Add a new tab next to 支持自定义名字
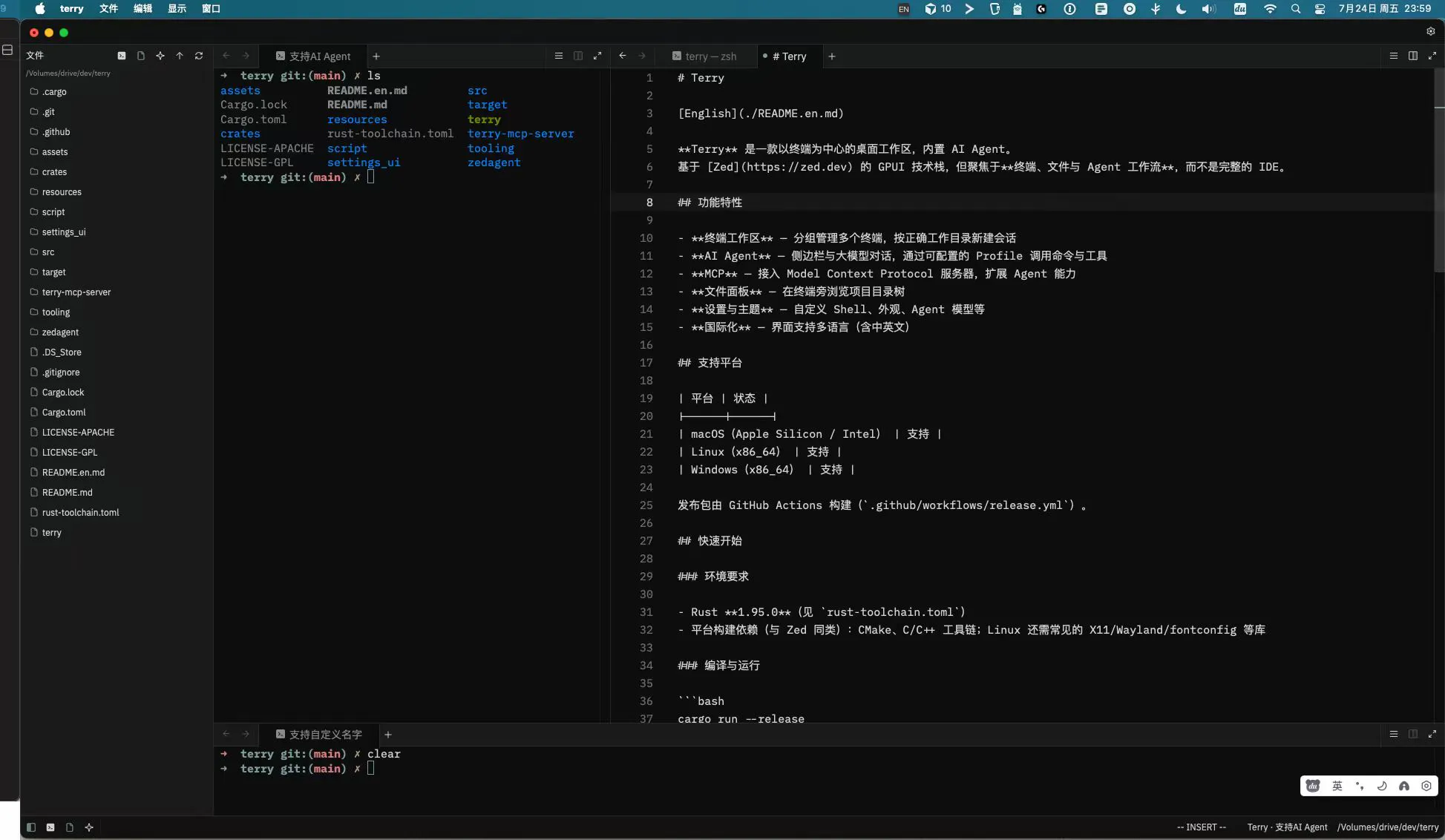Screen dimensions: 1445x840 coord(388,735)
